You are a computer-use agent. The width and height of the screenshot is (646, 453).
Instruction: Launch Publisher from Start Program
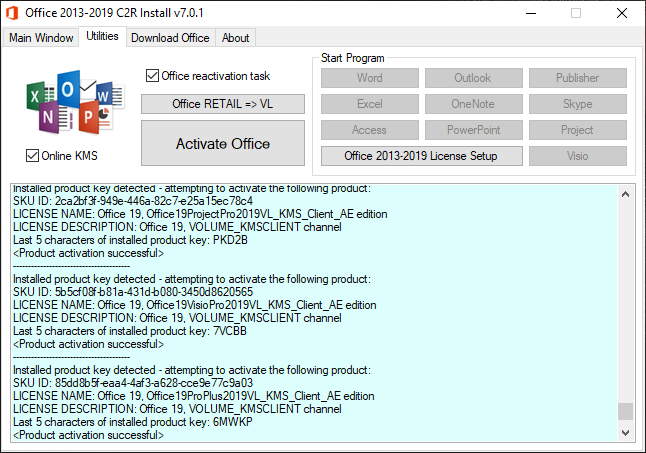[x=578, y=78]
